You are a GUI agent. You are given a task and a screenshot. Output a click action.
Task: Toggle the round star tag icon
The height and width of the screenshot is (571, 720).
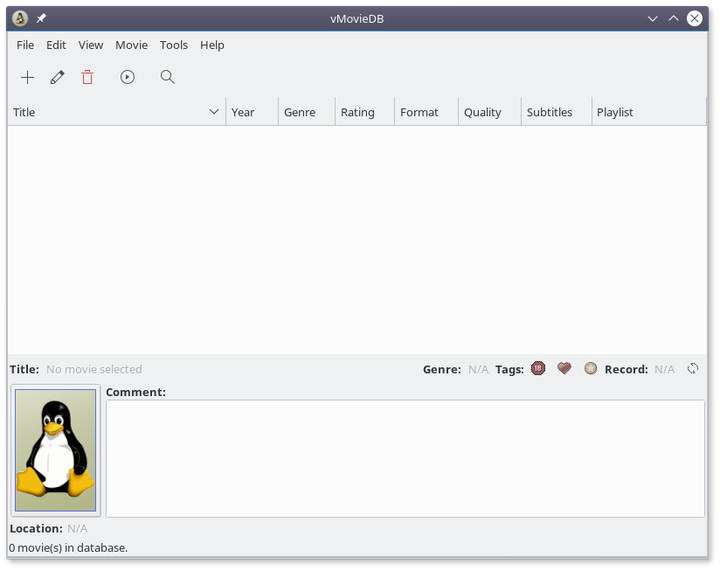coord(590,369)
